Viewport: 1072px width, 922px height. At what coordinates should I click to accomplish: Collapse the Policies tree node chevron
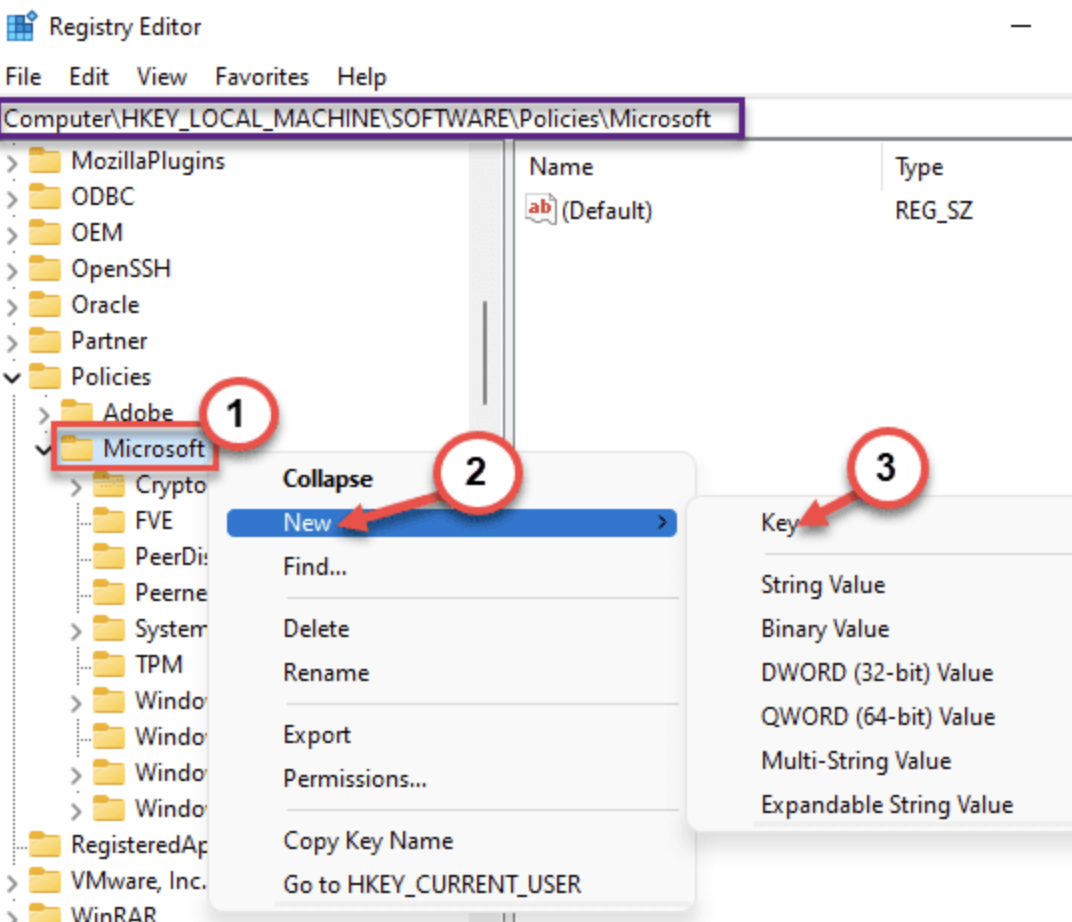coord(12,378)
